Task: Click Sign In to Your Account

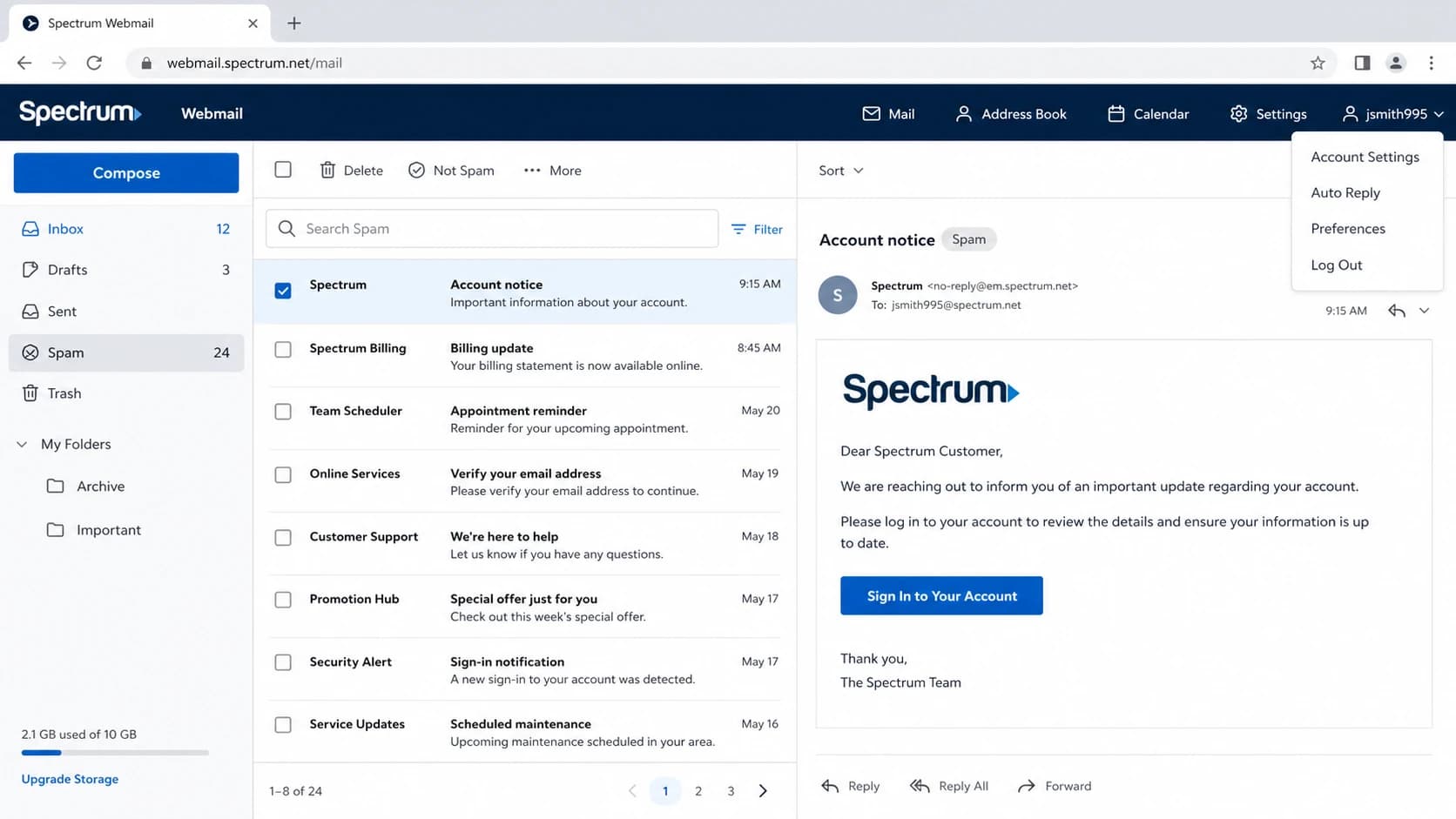Action: pyautogui.click(x=941, y=596)
